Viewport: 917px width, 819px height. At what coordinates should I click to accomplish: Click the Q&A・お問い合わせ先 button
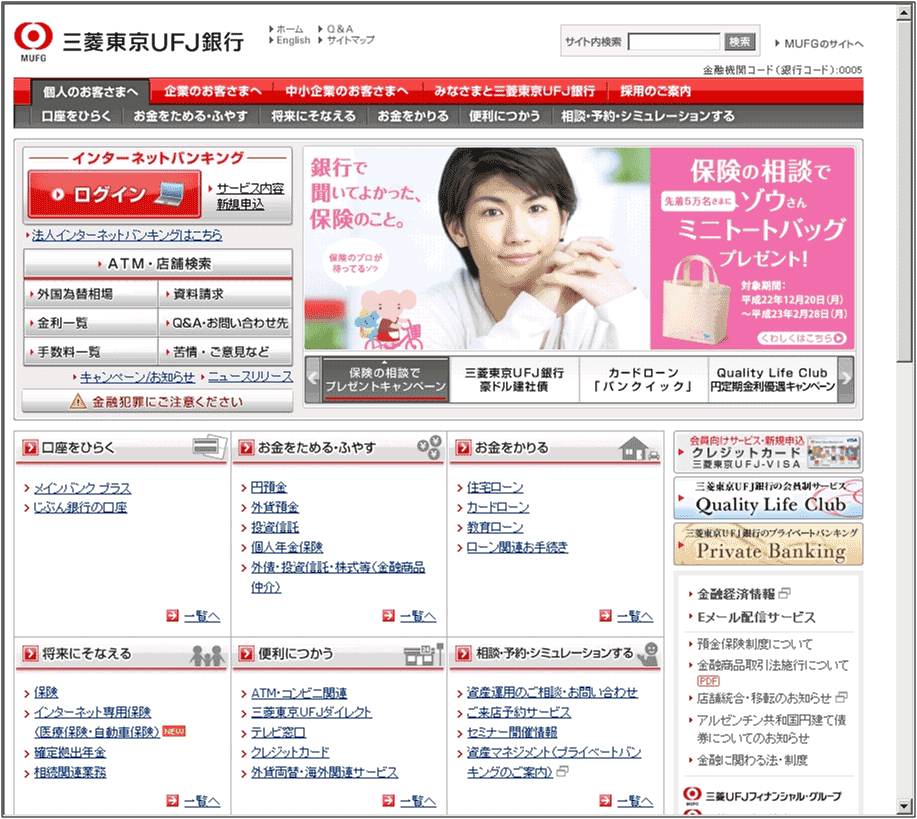[225, 323]
